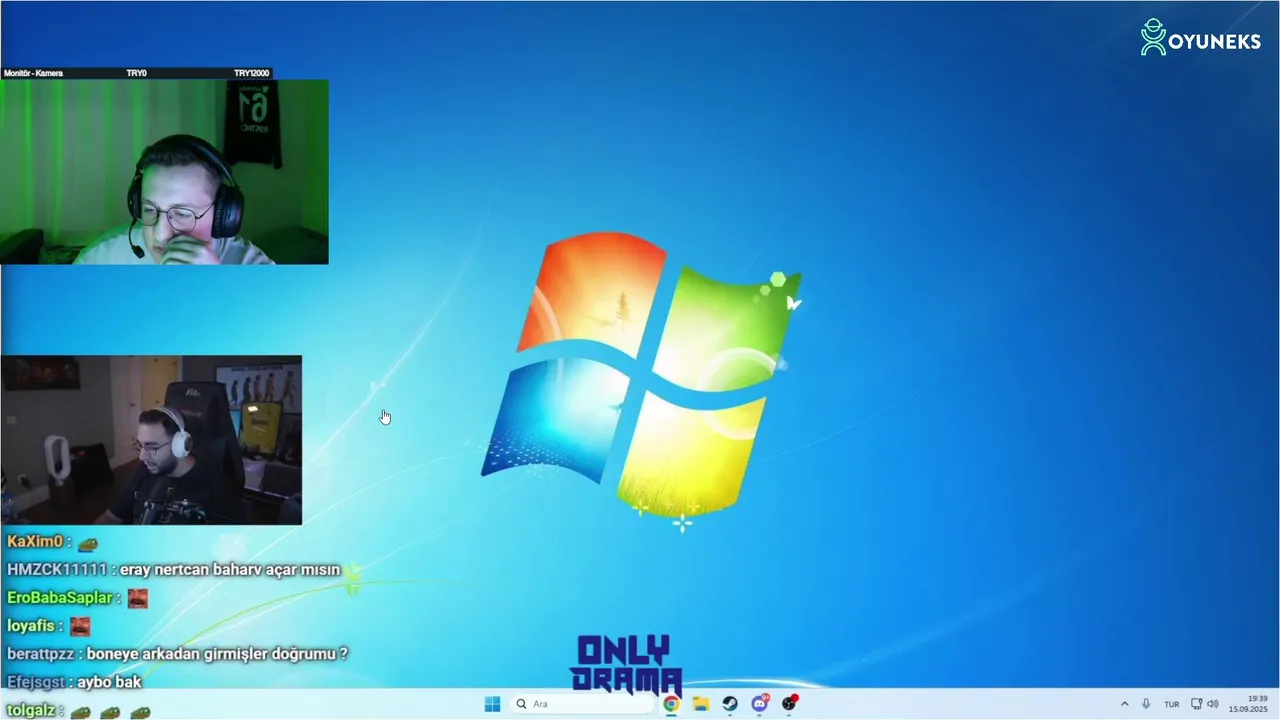1280x720 pixels.
Task: Switch the TUR keyboard language indicator
Action: tap(1171, 704)
